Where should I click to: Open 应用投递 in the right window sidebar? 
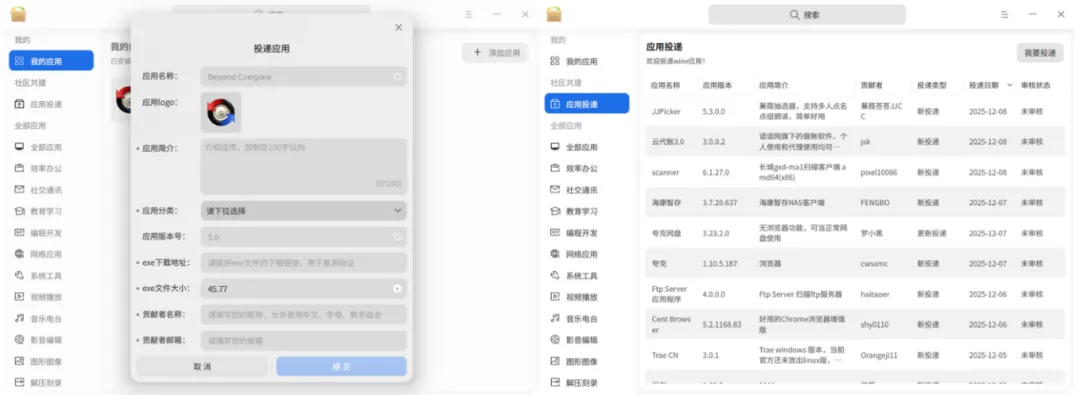[x=586, y=104]
